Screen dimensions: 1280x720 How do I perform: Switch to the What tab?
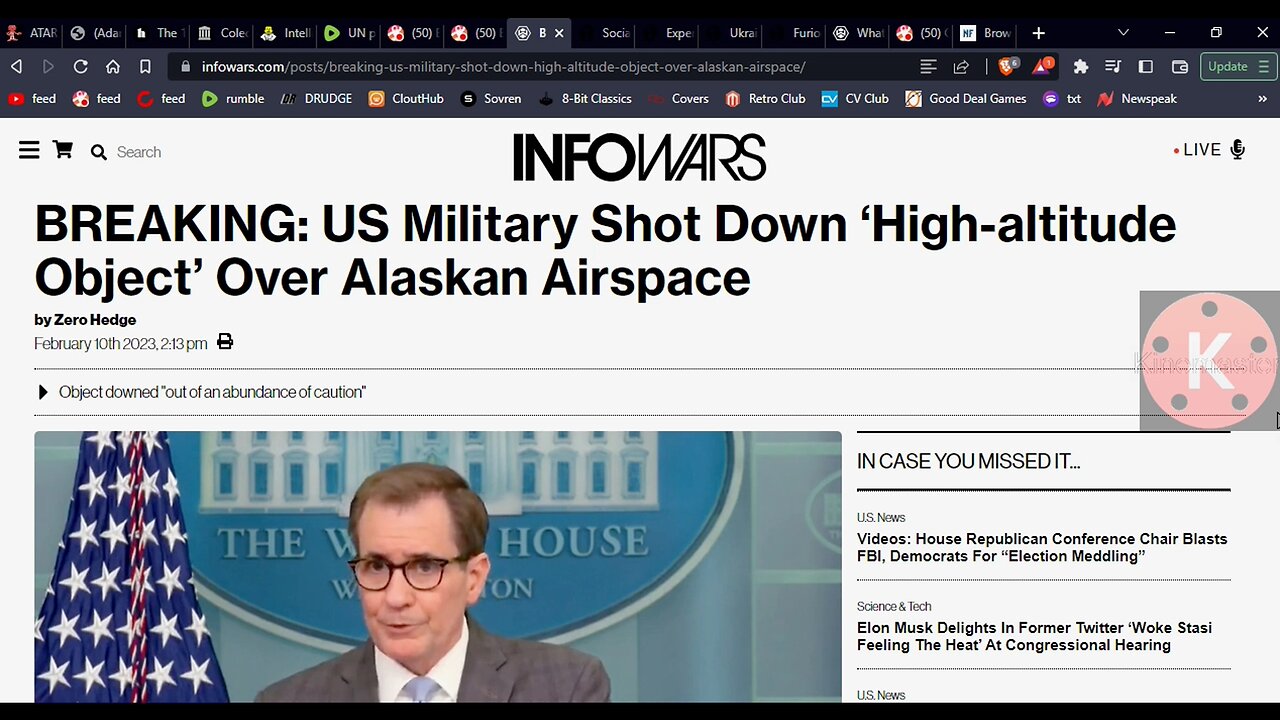tap(857, 33)
